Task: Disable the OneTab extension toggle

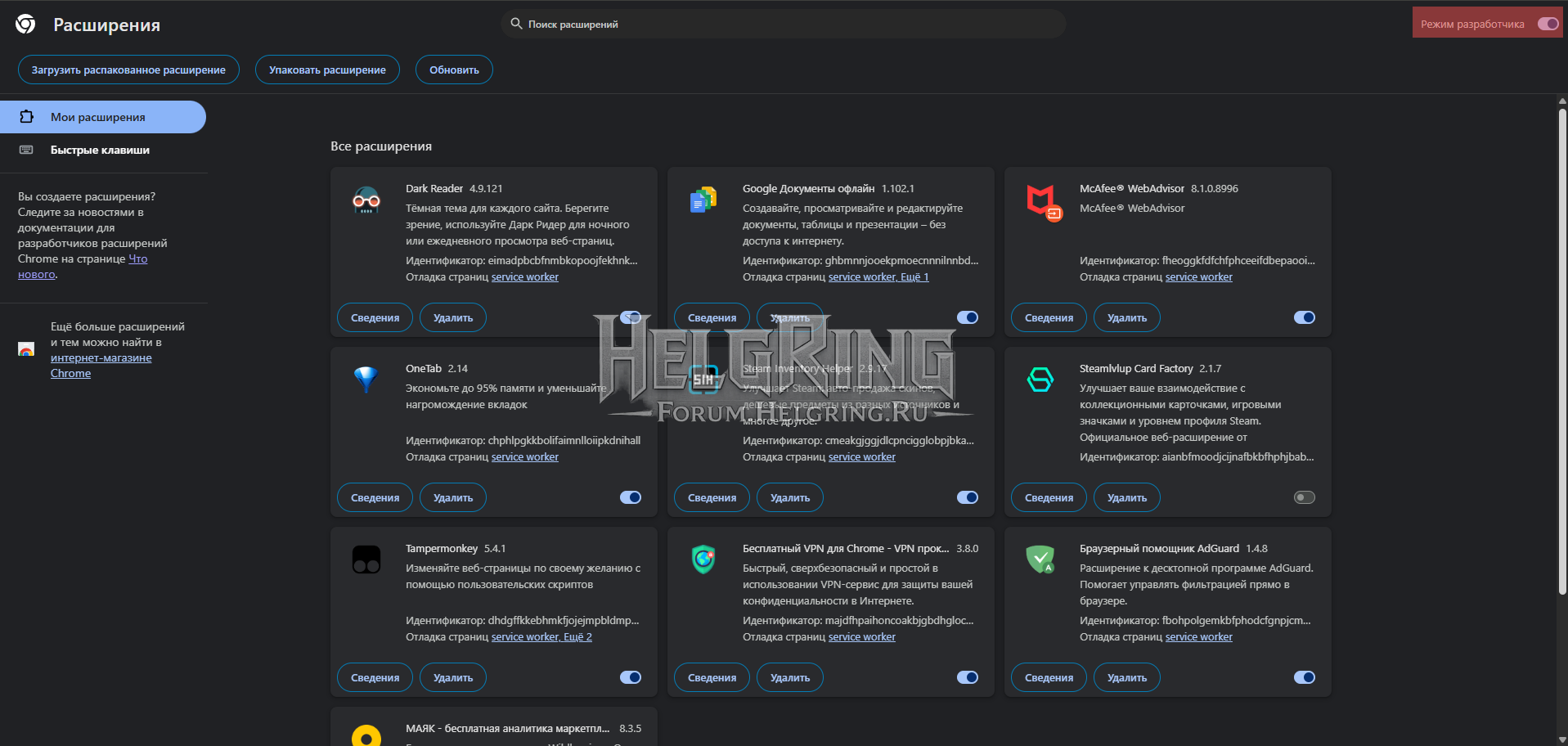Action: coord(631,497)
